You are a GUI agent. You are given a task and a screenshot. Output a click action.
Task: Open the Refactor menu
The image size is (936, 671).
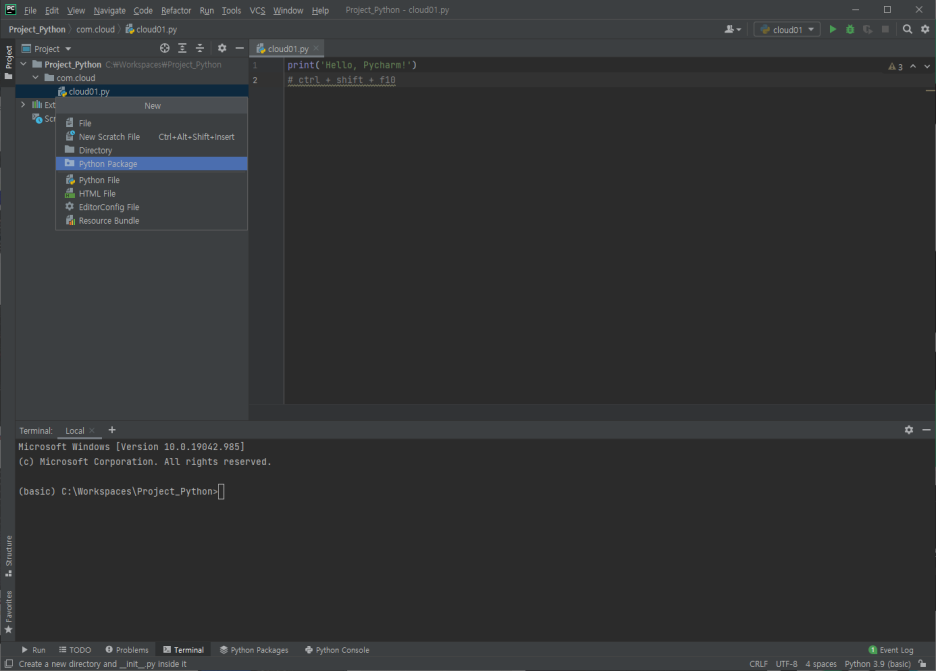coord(176,10)
